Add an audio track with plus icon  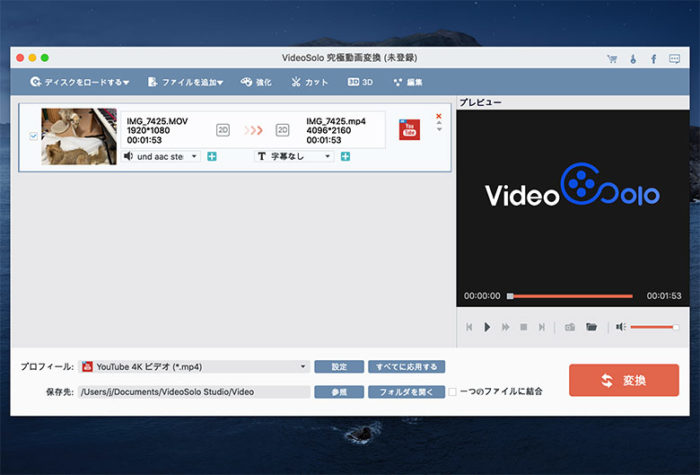pyautogui.click(x=212, y=156)
